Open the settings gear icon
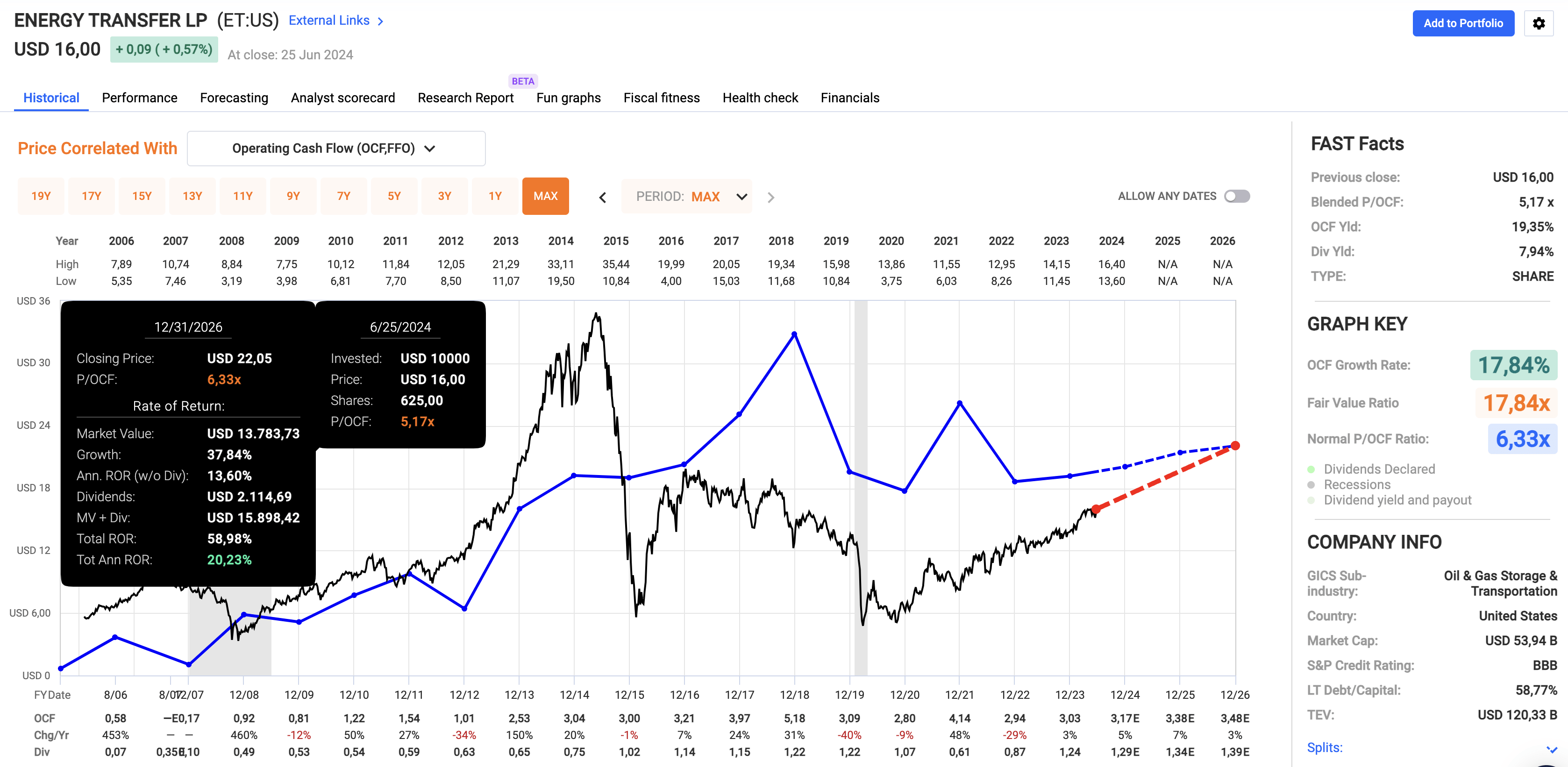1568x767 pixels. tap(1538, 23)
